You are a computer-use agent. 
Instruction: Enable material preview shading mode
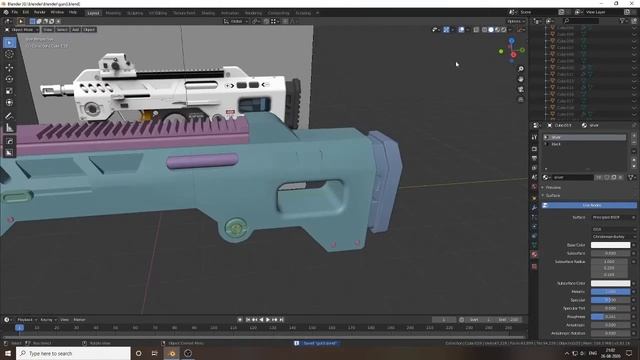pyautogui.click(x=497, y=29)
